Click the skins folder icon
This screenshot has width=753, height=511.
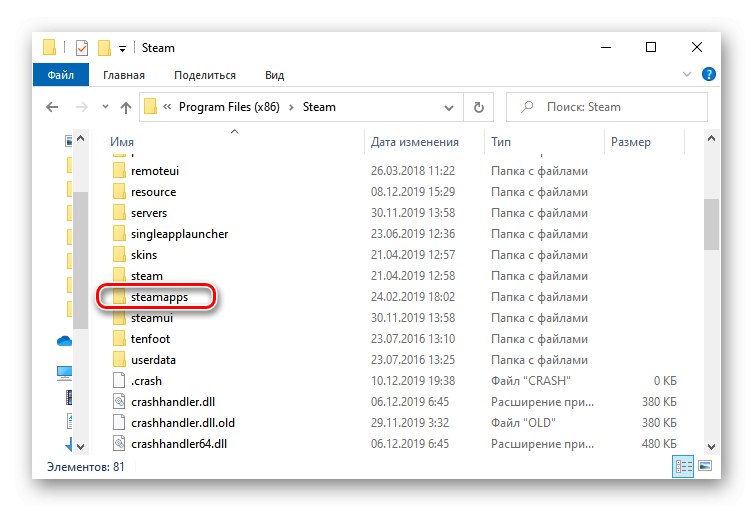(119, 255)
